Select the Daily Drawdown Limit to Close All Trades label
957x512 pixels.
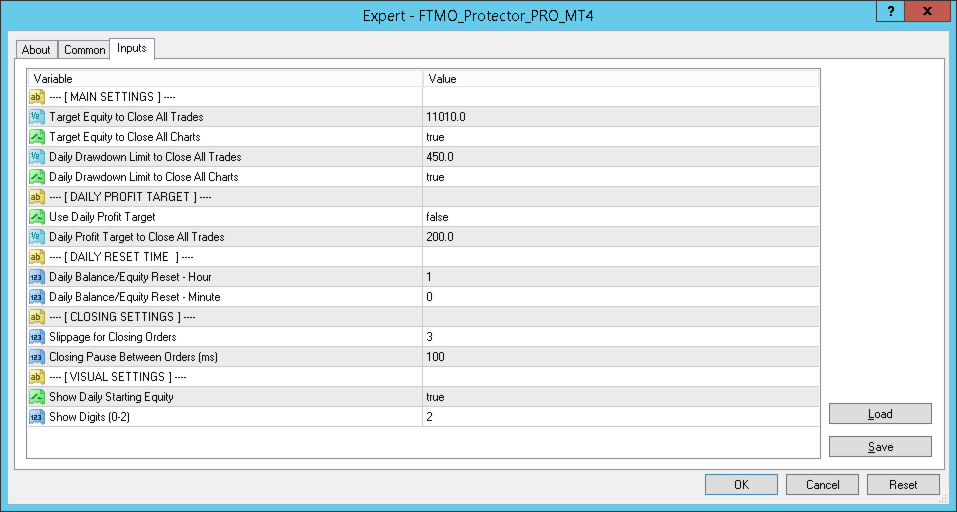pos(145,157)
